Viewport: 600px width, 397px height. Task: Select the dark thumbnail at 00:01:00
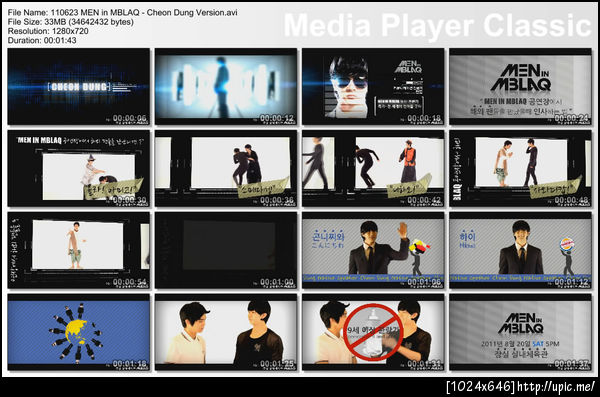tap(226, 250)
